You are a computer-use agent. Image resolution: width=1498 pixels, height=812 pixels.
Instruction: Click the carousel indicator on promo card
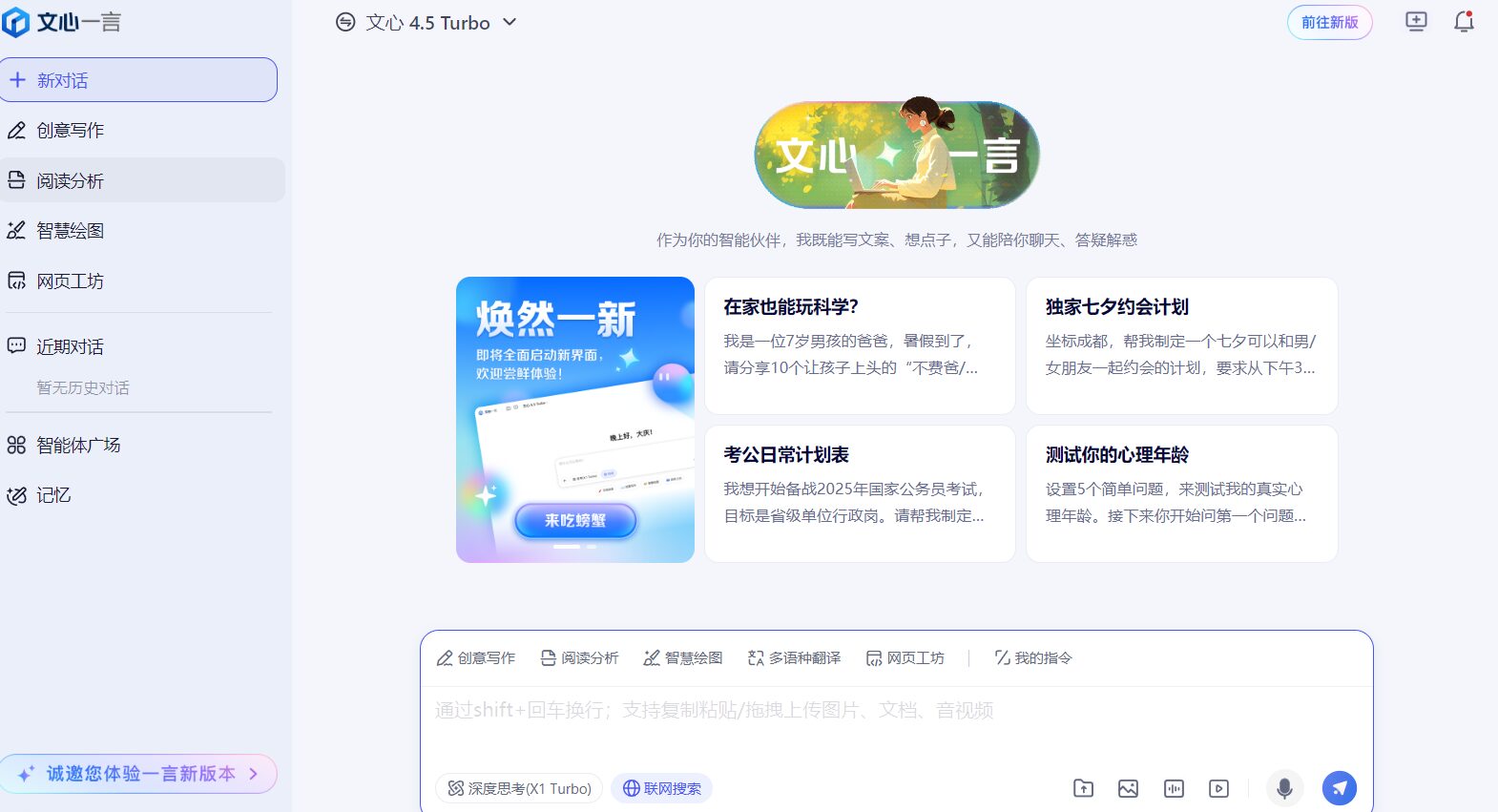coord(575,547)
